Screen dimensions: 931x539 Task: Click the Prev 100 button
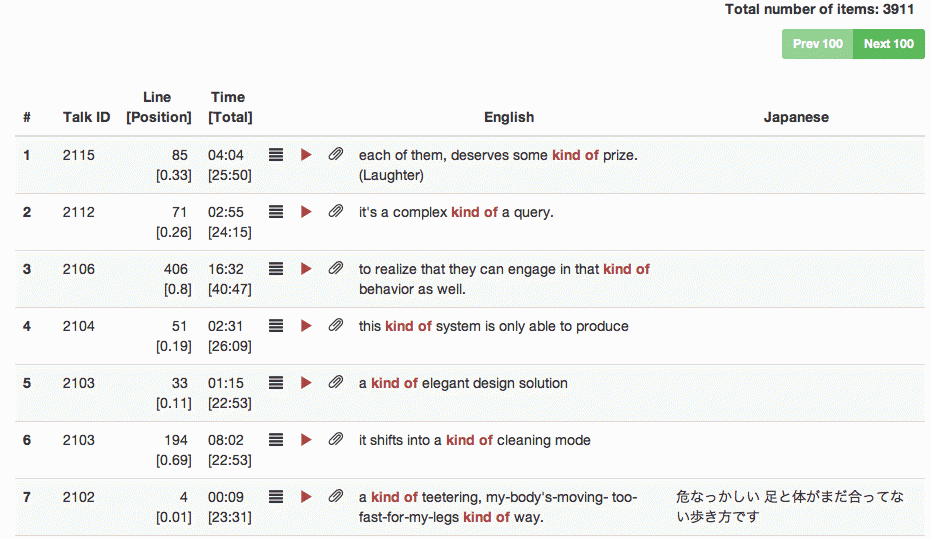[x=817, y=44]
